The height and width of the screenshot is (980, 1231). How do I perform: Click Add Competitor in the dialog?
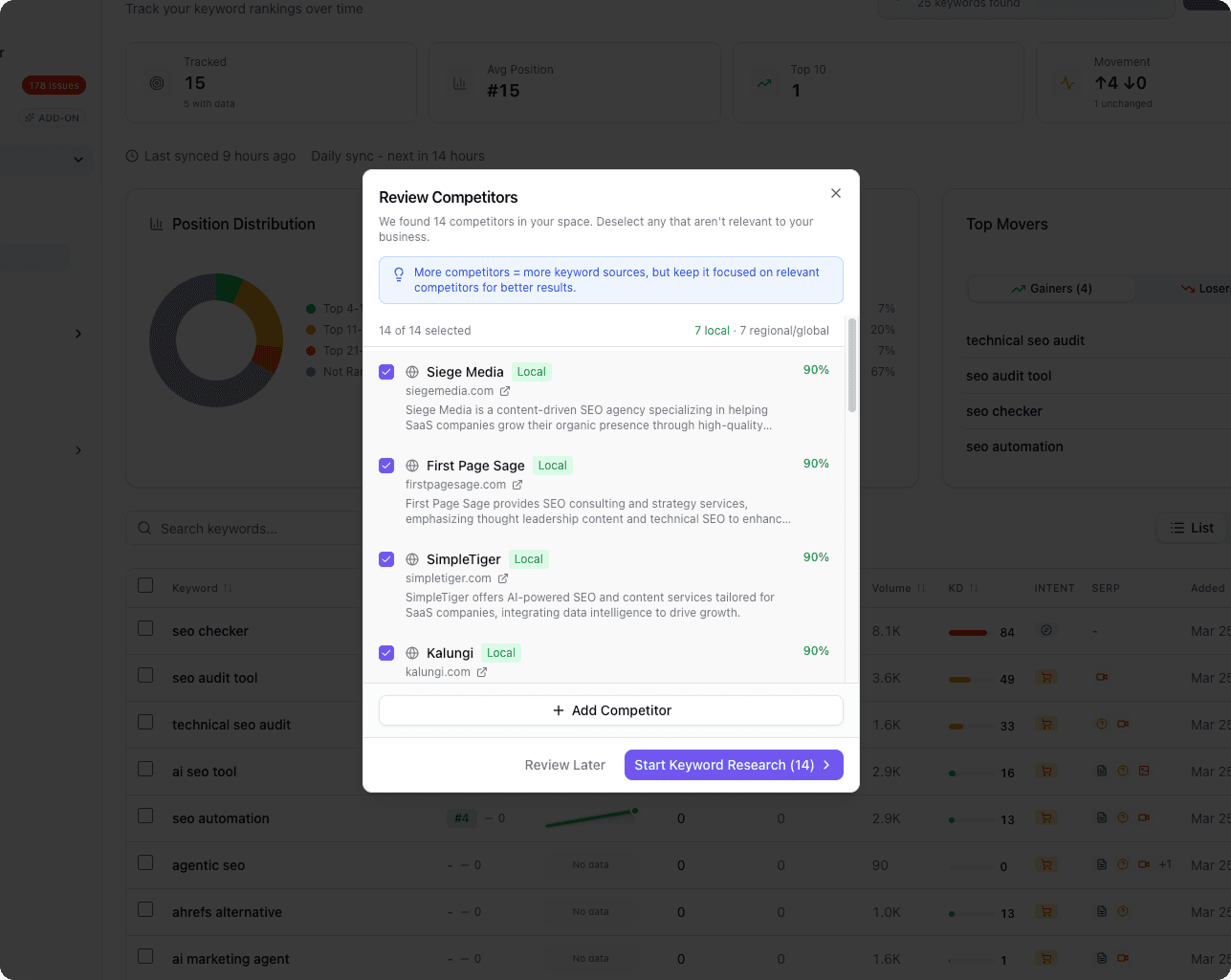(611, 710)
